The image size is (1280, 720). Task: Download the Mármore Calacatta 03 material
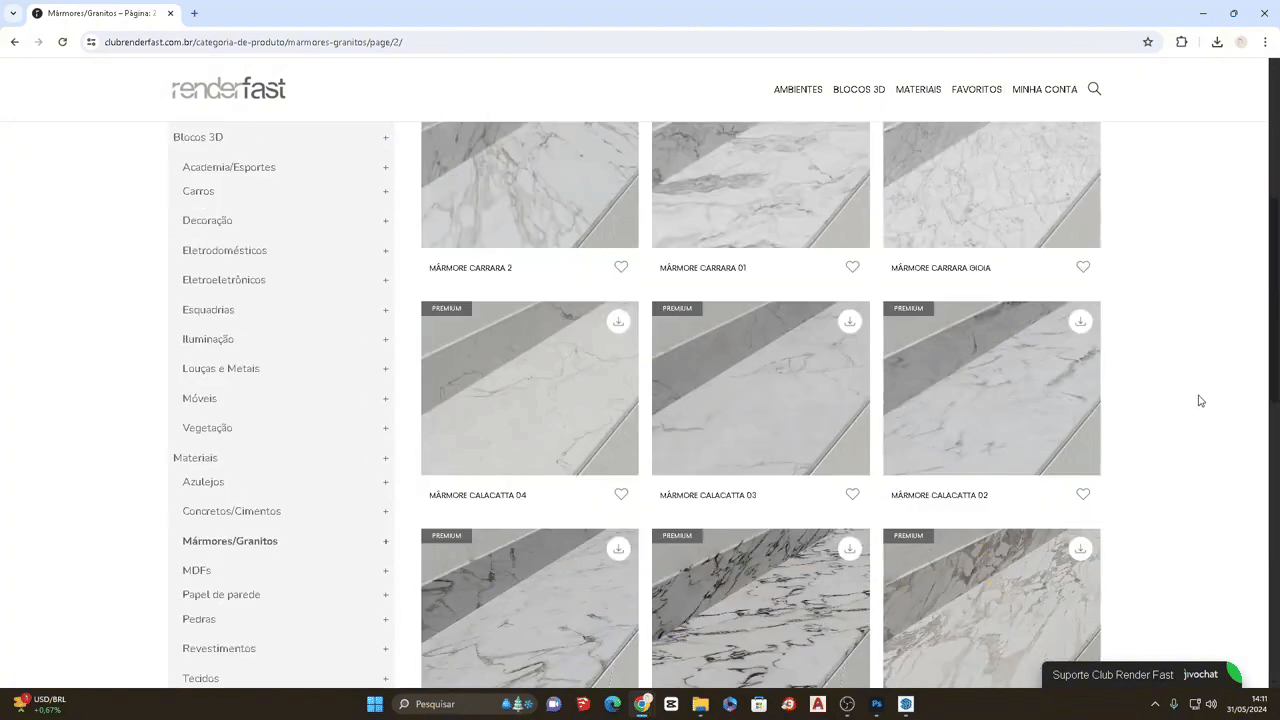click(x=849, y=322)
